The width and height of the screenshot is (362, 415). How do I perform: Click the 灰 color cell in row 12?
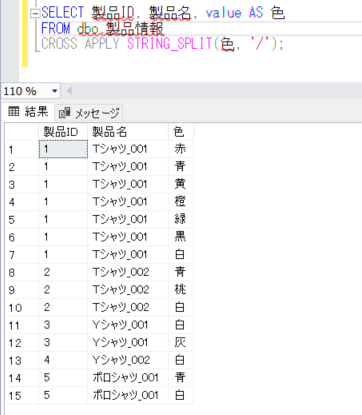[180, 343]
